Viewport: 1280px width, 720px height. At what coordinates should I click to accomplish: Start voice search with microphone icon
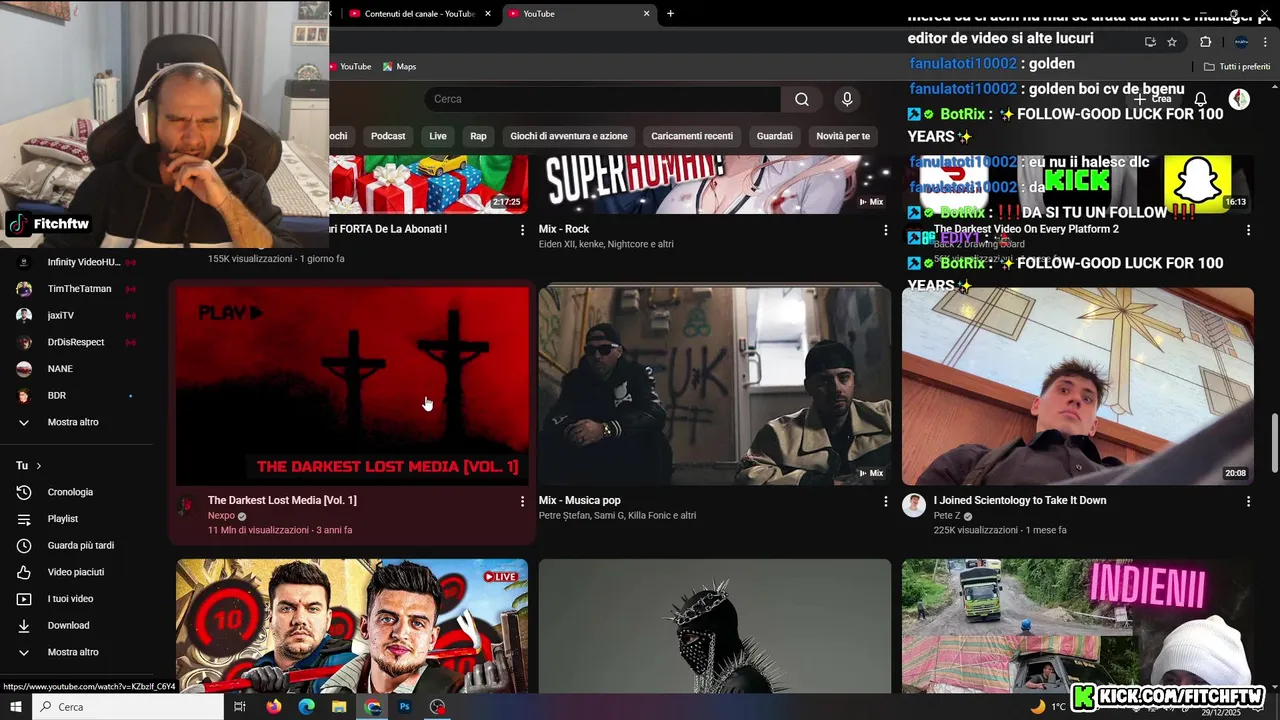pos(847,99)
